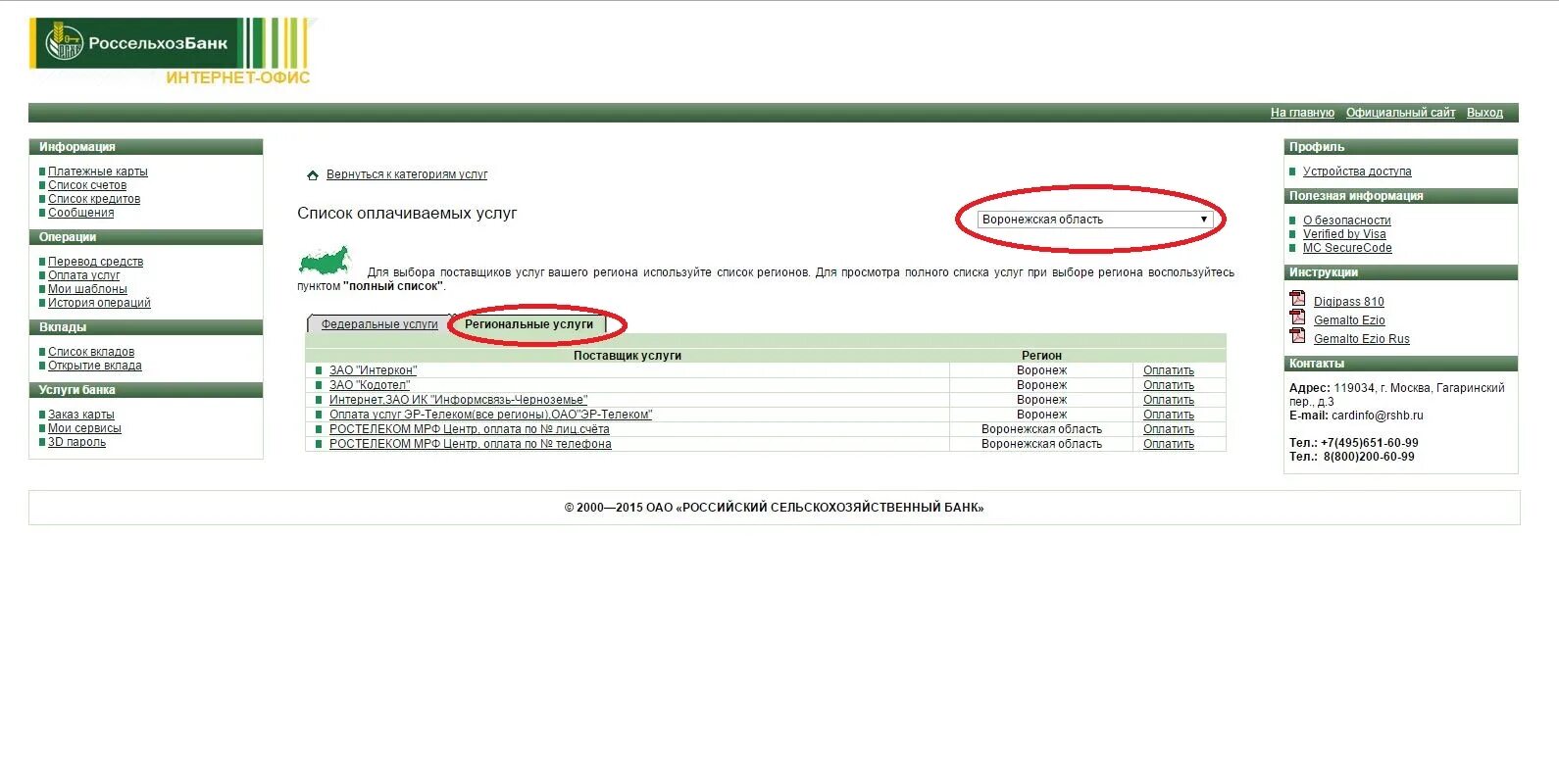Click 'Вернуться к категориям услуг' link
The height and width of the screenshot is (784, 1559).
click(x=407, y=174)
